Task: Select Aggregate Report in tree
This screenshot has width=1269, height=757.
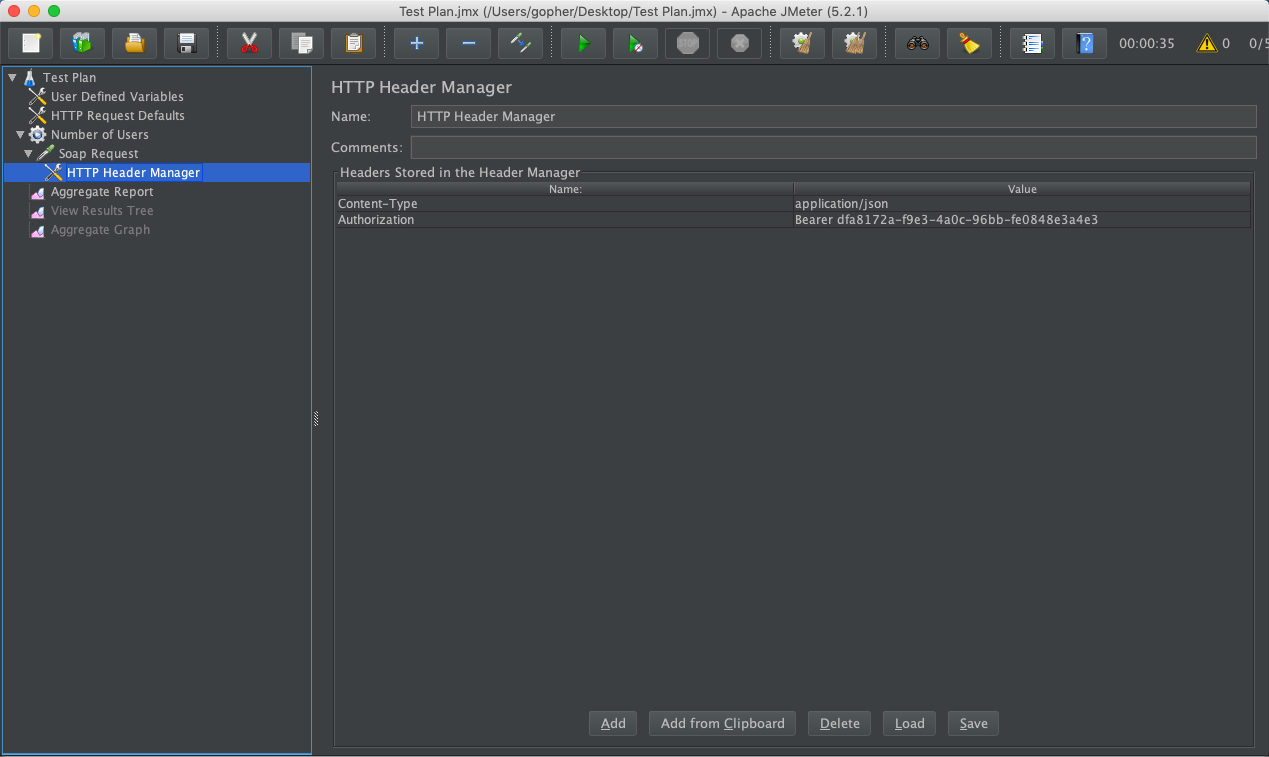Action: [x=102, y=191]
